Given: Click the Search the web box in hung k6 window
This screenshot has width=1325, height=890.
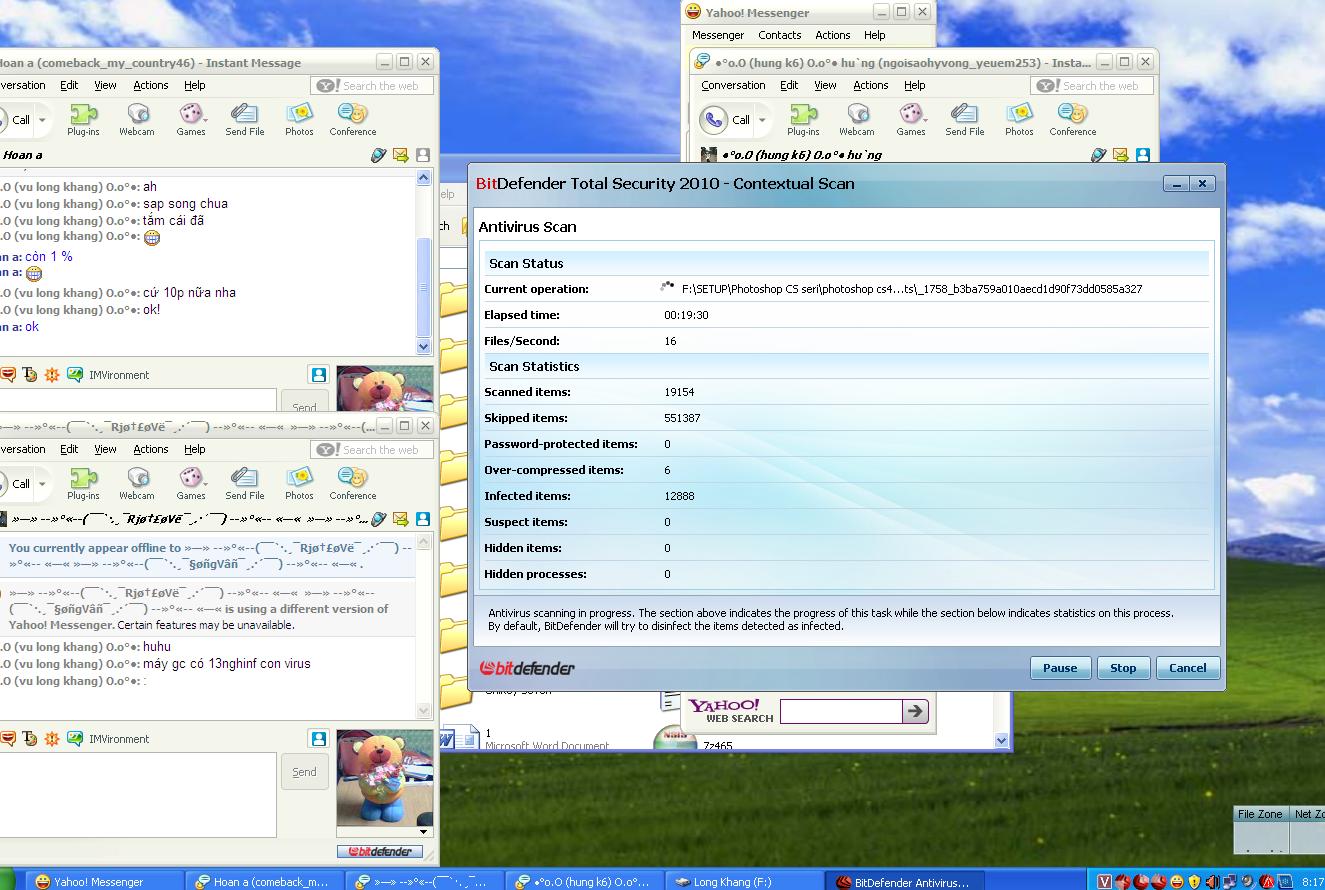Looking at the screenshot, I should click(x=1092, y=86).
